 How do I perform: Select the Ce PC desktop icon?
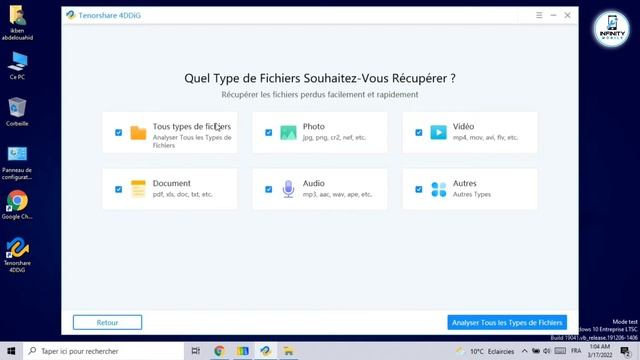(x=17, y=65)
